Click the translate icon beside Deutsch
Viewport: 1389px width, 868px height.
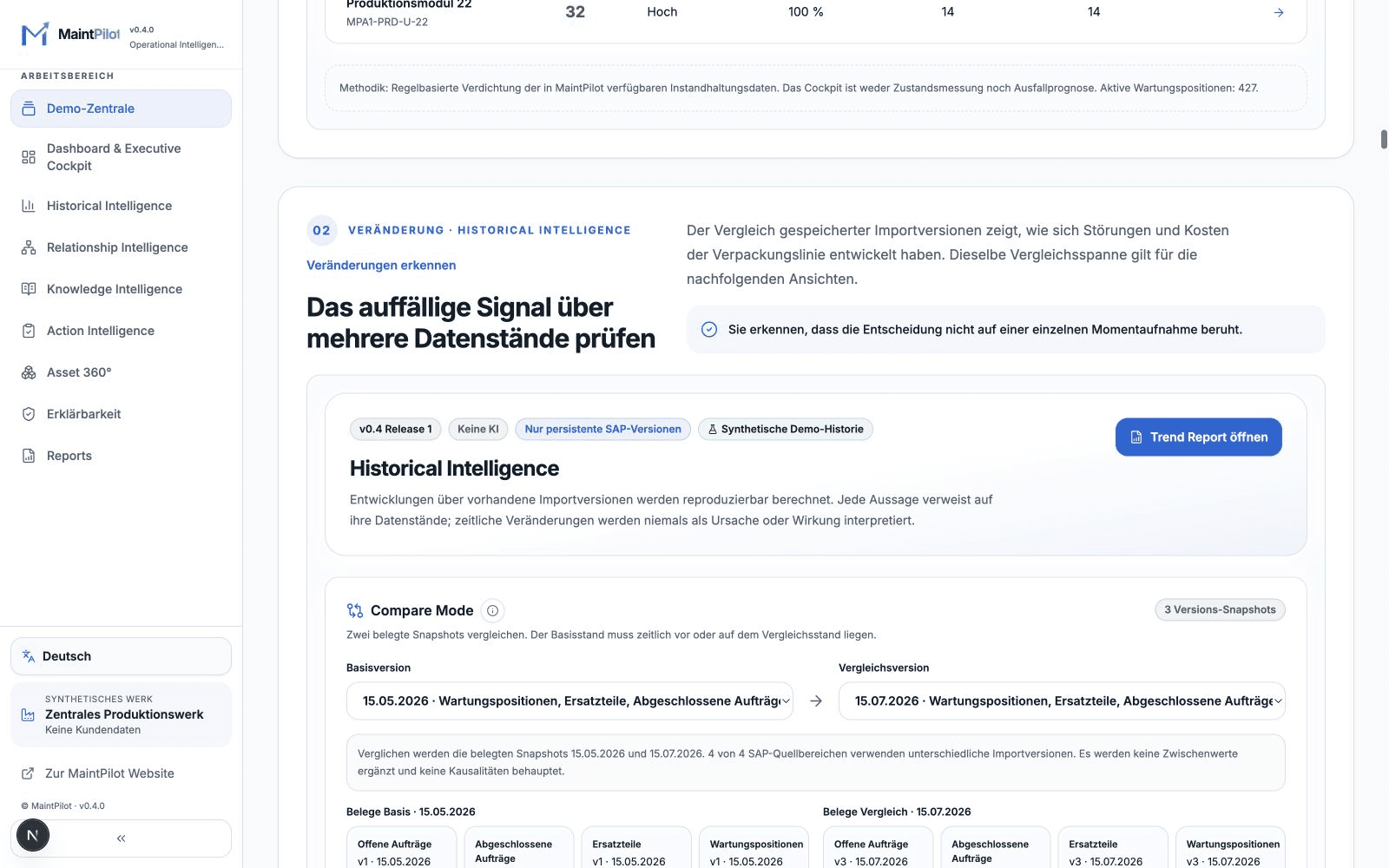[29, 656]
